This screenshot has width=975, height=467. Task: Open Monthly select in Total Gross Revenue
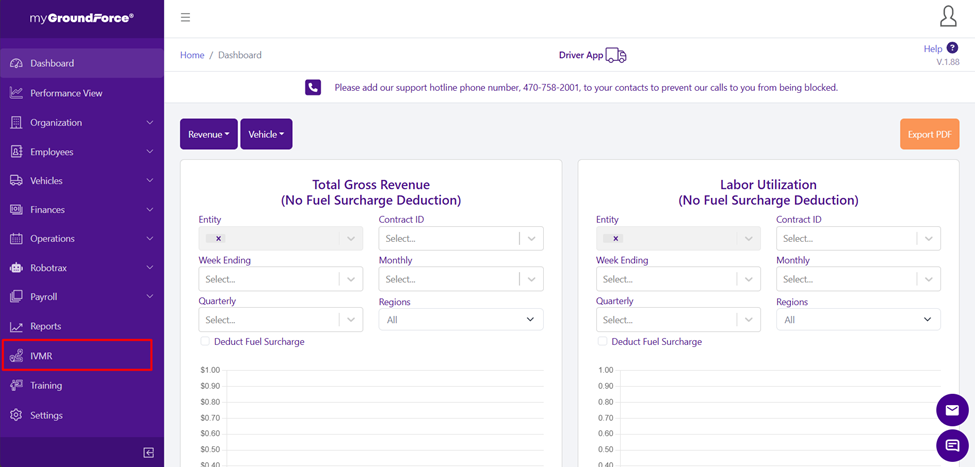coord(461,279)
